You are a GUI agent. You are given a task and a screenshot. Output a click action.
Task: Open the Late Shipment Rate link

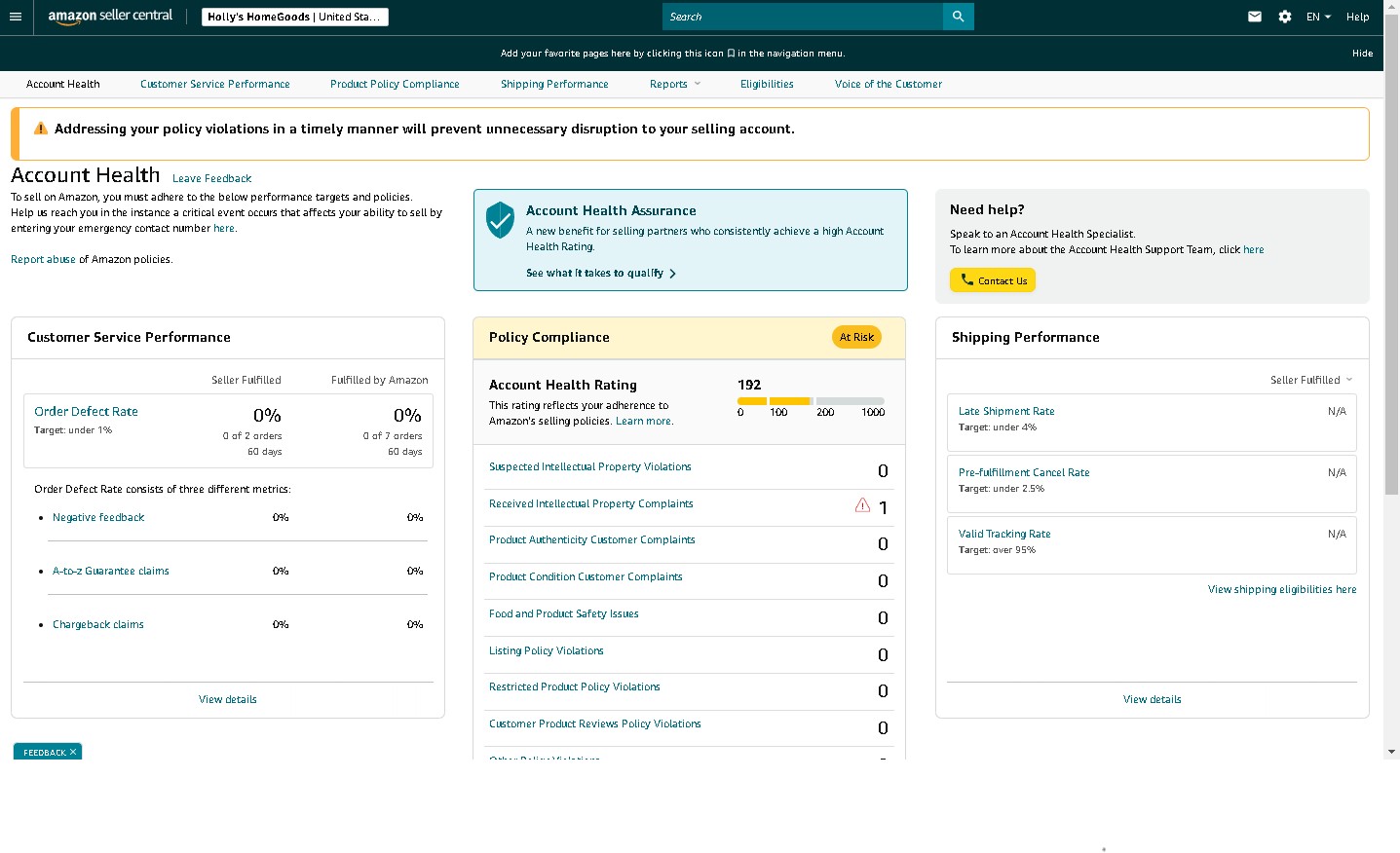tap(1006, 412)
